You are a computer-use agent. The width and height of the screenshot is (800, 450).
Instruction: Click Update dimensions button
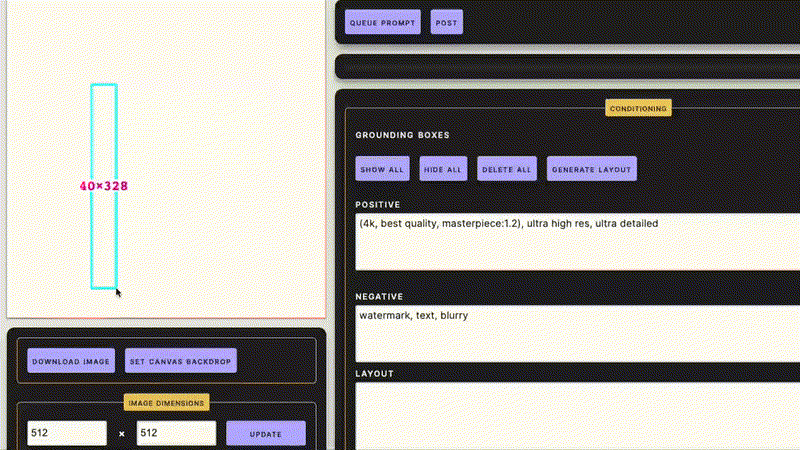tap(266, 434)
